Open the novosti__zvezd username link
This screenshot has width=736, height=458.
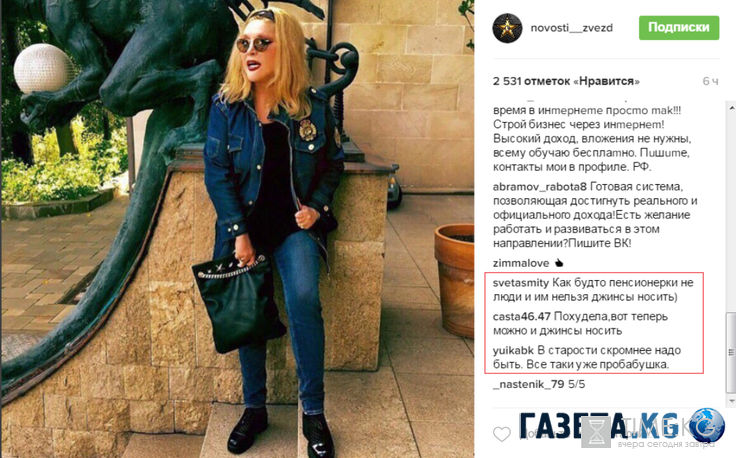click(571, 28)
